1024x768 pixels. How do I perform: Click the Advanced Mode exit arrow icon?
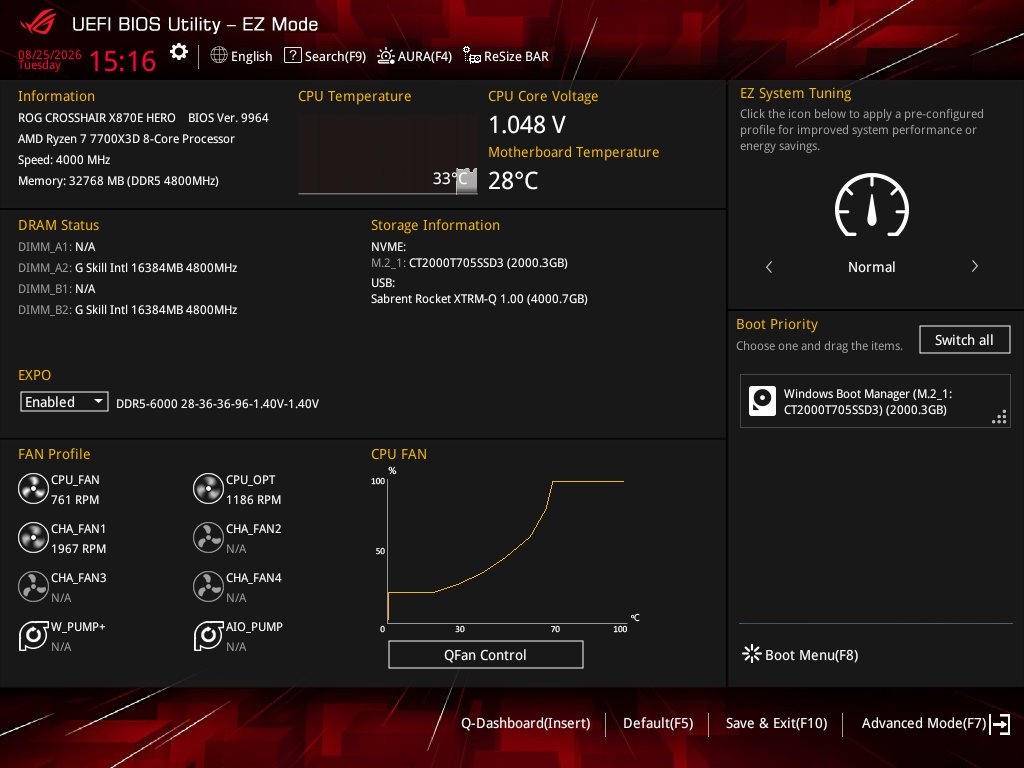click(1000, 724)
